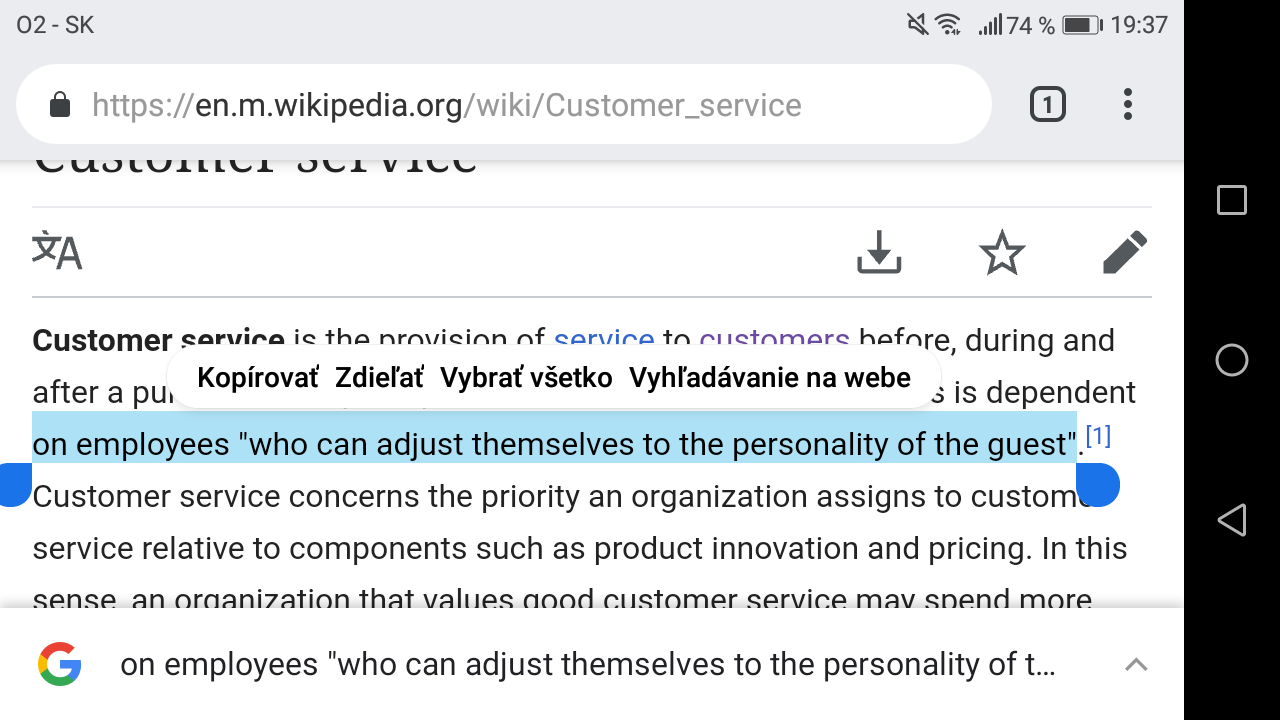Select Vybrať všetko in the popup

tap(526, 378)
